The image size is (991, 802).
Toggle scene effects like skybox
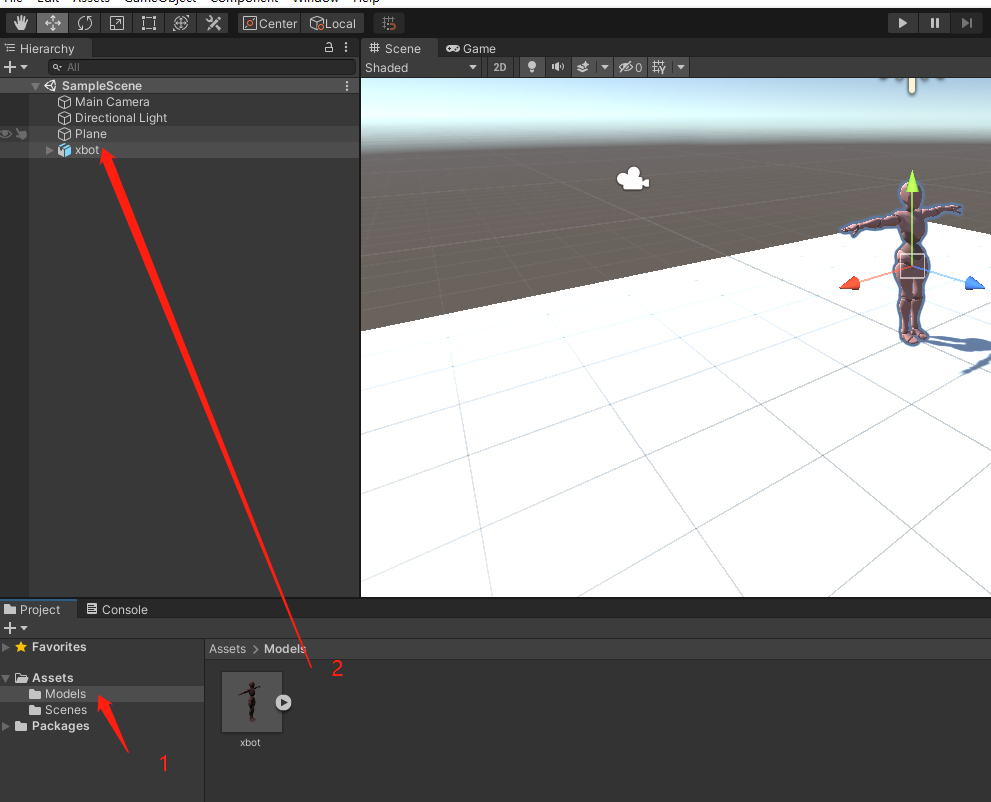[583, 68]
